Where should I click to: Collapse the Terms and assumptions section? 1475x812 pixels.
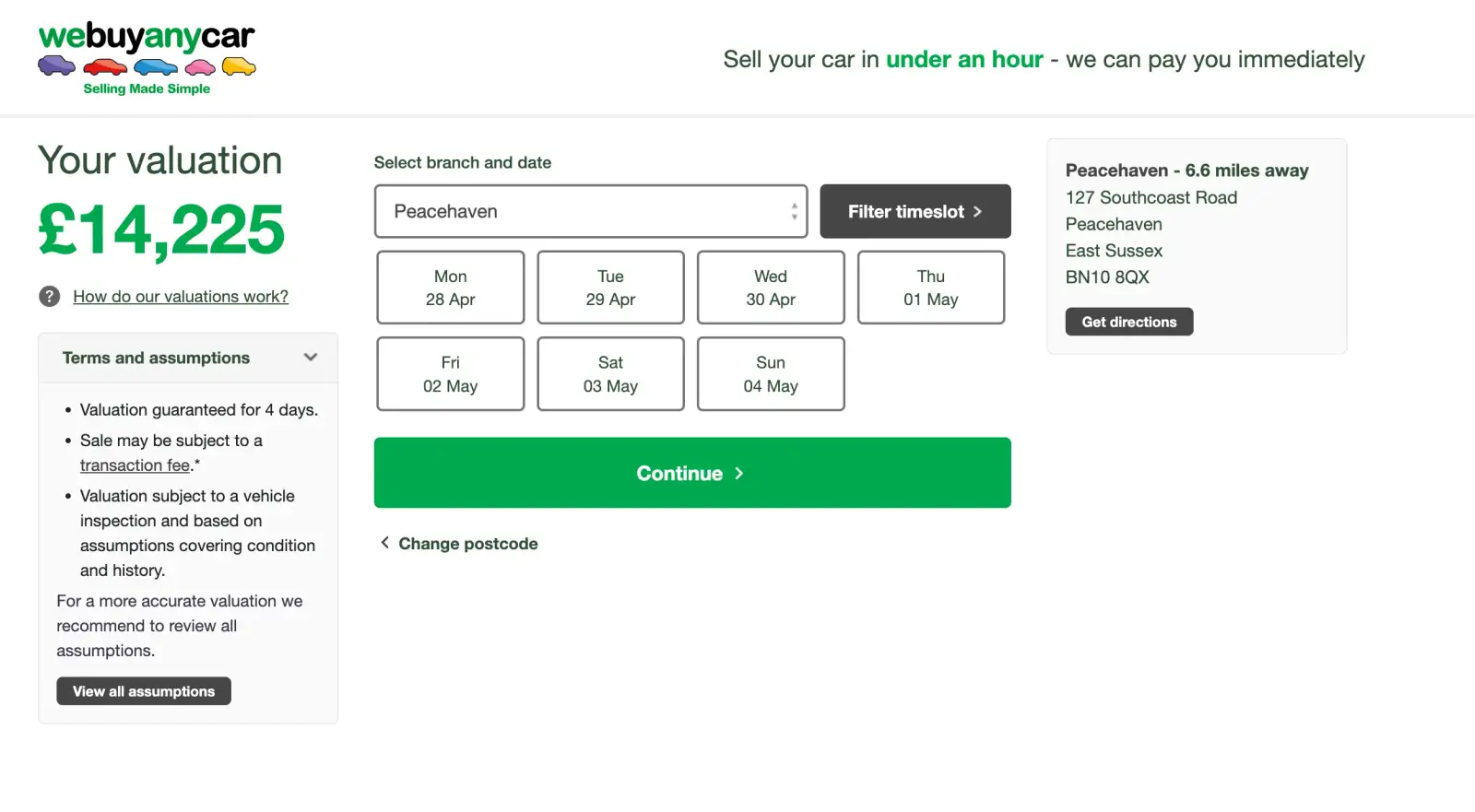pos(311,358)
